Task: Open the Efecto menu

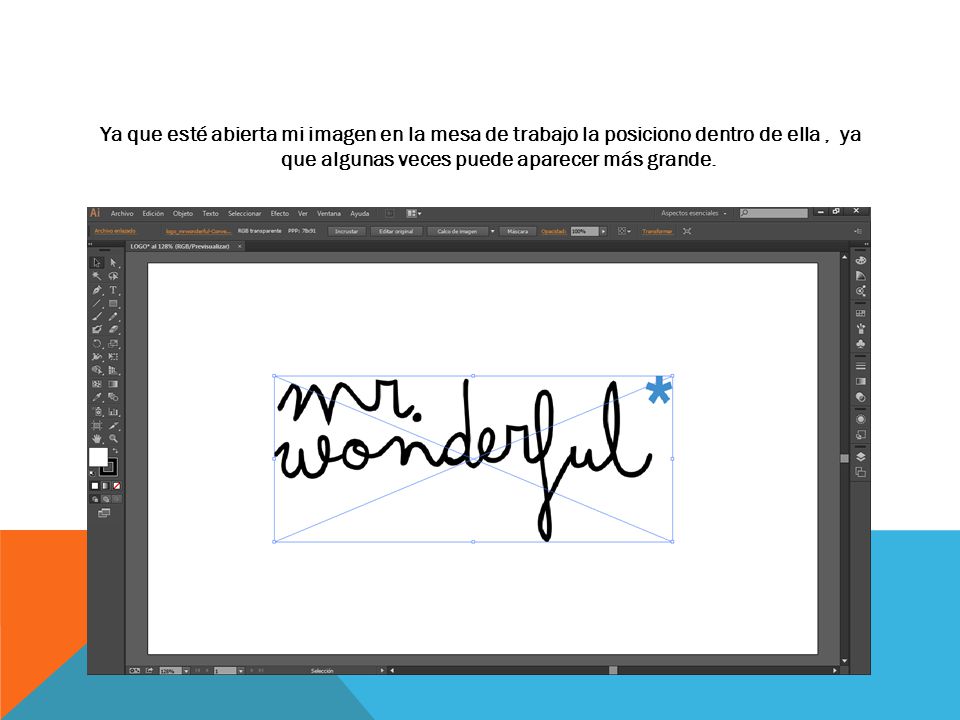Action: point(279,214)
